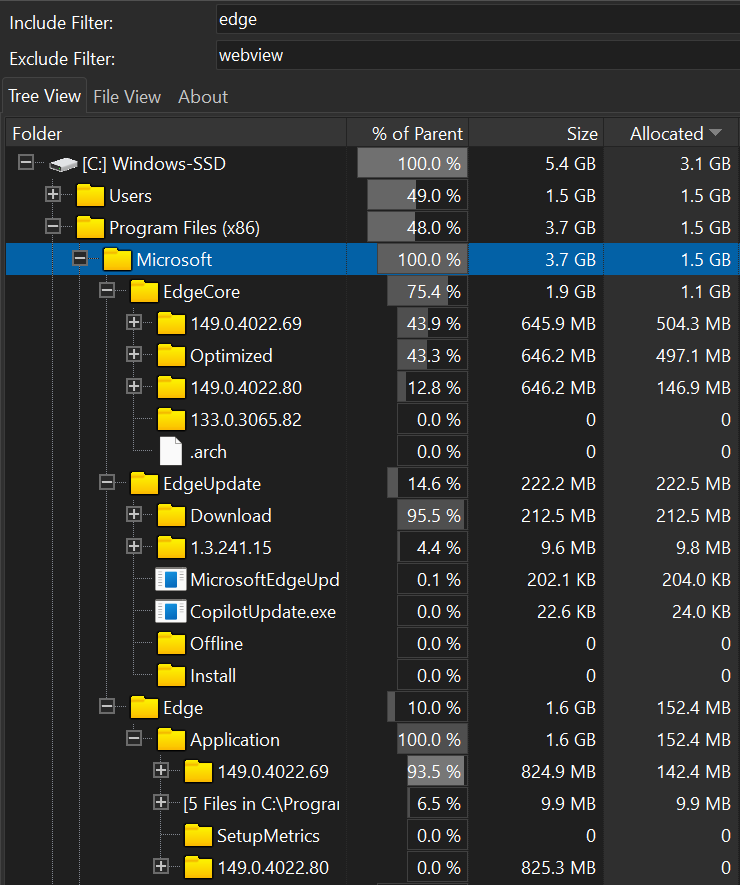Click the Application folder icon
Image resolution: width=740 pixels, height=885 pixels.
pyautogui.click(x=172, y=739)
